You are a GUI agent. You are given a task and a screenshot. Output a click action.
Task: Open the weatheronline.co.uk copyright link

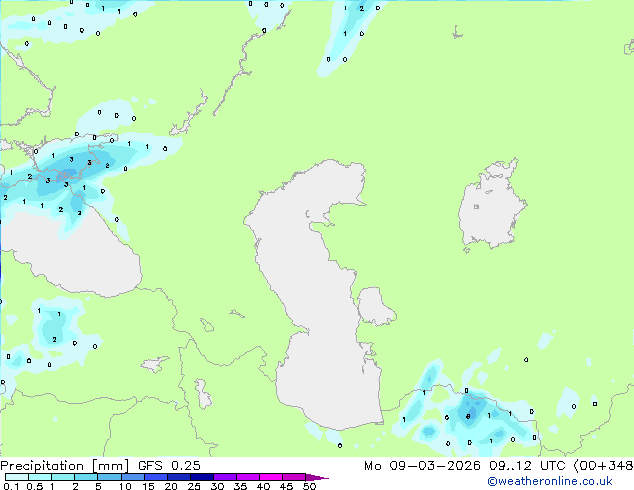[x=550, y=481]
